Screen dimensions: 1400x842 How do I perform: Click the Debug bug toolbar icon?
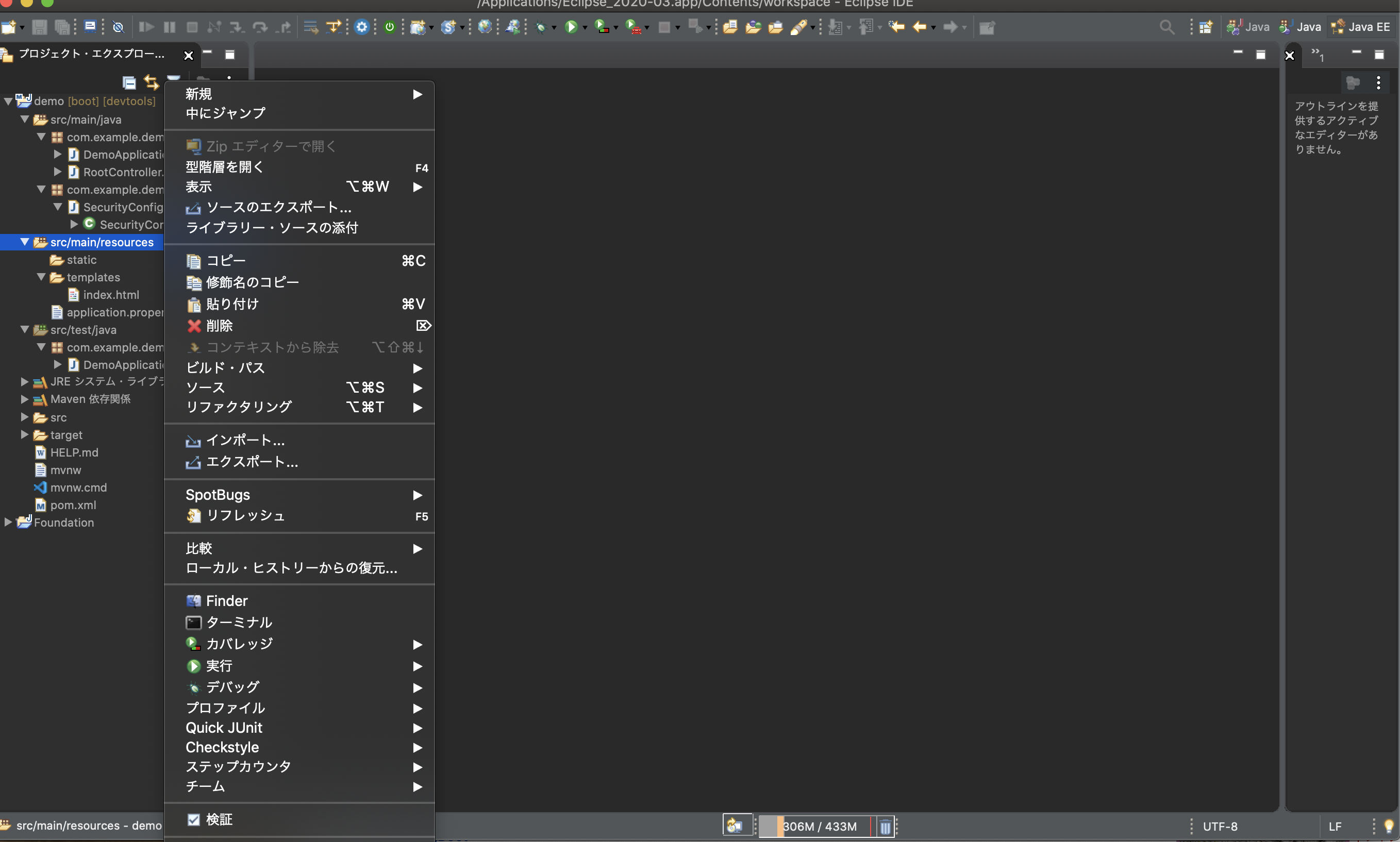[x=541, y=27]
